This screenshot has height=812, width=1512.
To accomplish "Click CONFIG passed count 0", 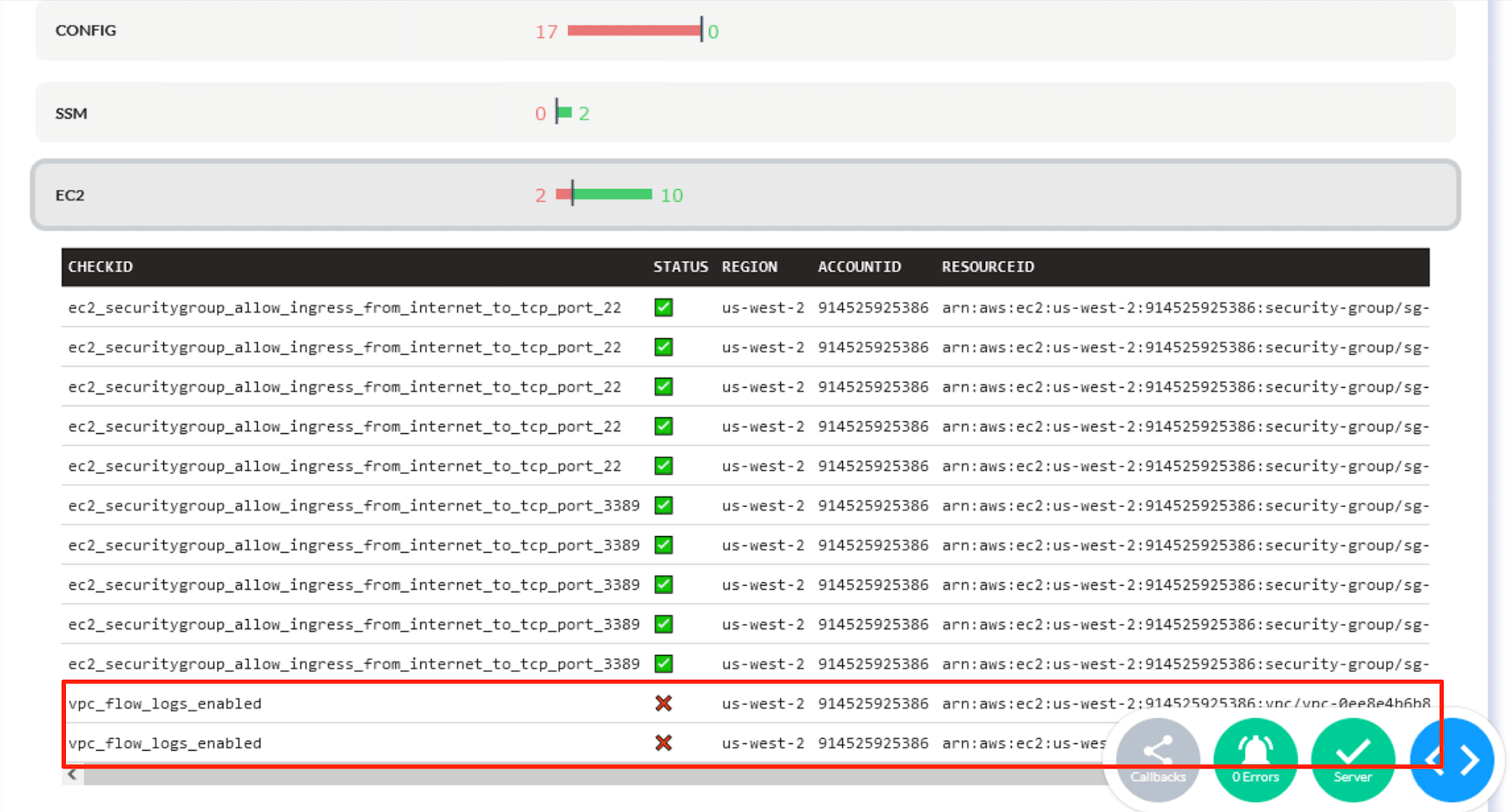I will tap(713, 32).
